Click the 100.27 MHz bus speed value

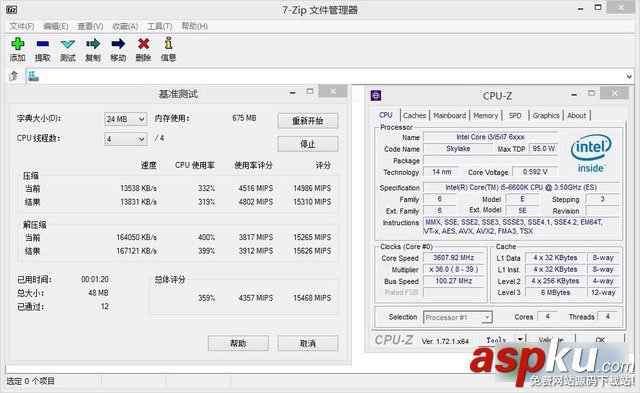453,281
